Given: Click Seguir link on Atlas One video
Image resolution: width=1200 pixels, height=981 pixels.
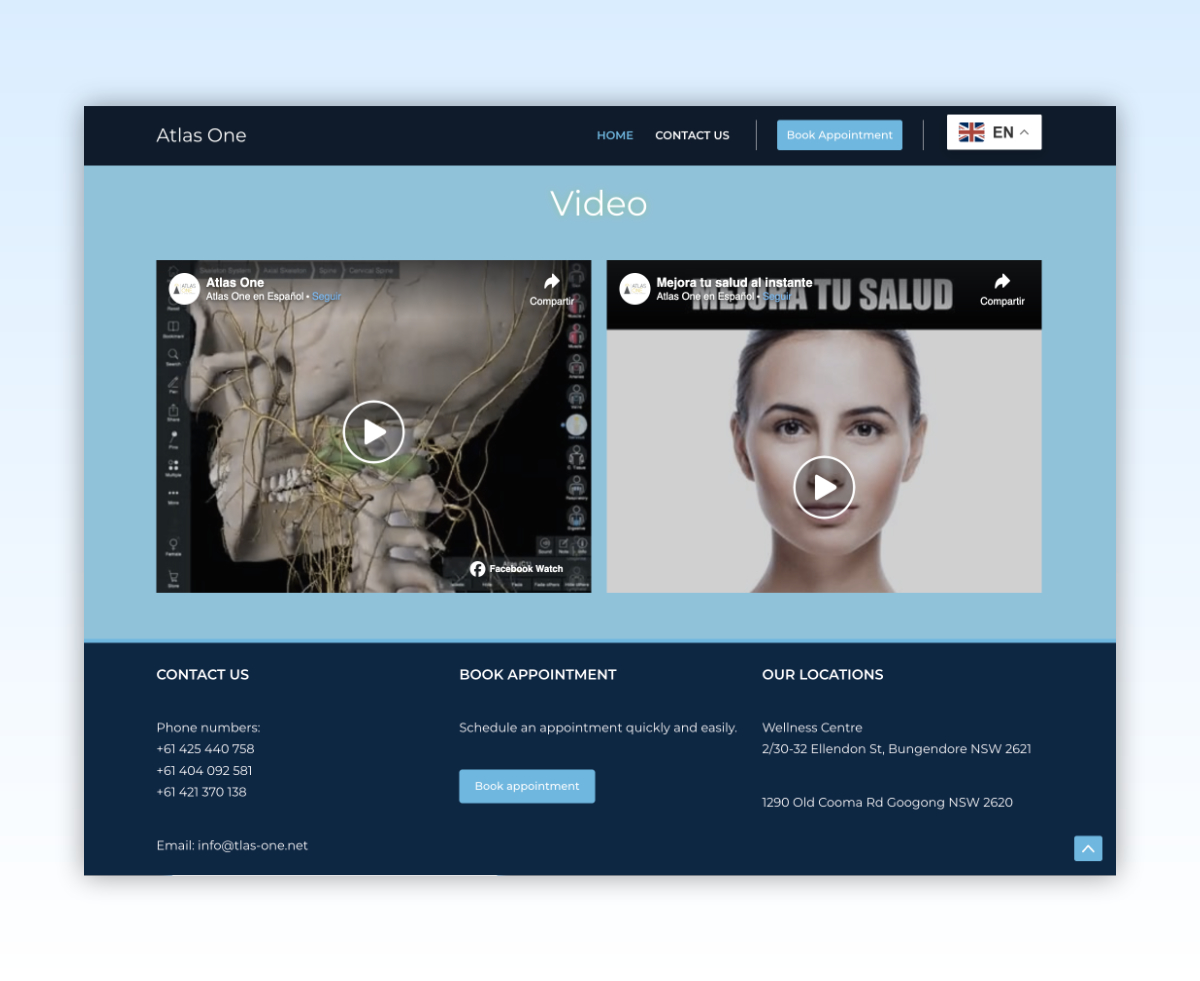Looking at the screenshot, I should pyautogui.click(x=327, y=297).
